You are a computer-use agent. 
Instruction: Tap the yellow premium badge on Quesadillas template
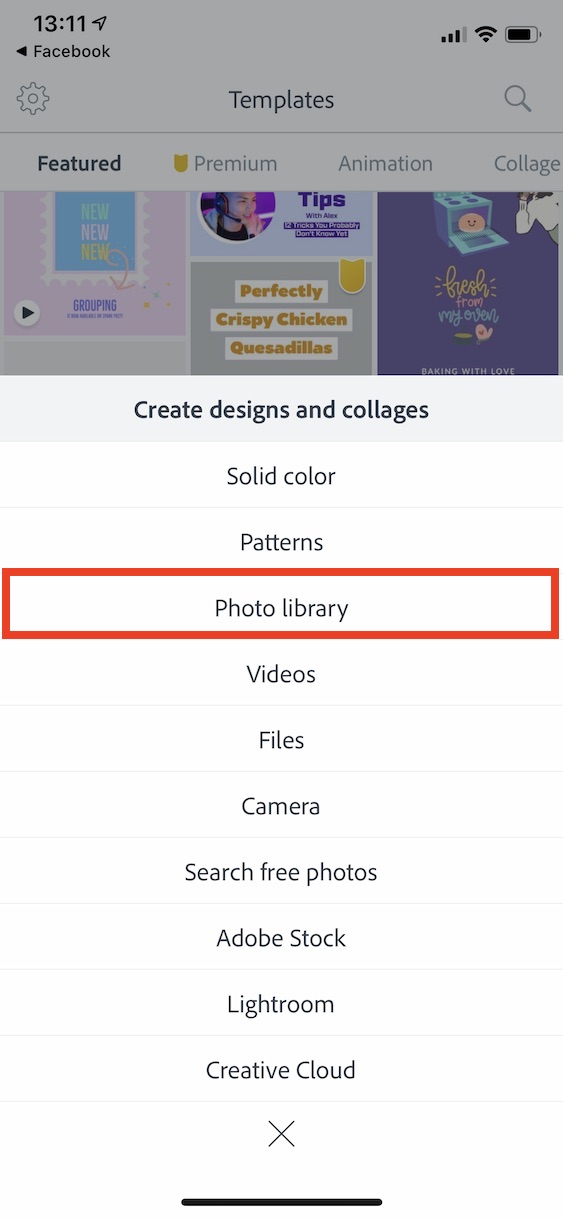point(352,275)
